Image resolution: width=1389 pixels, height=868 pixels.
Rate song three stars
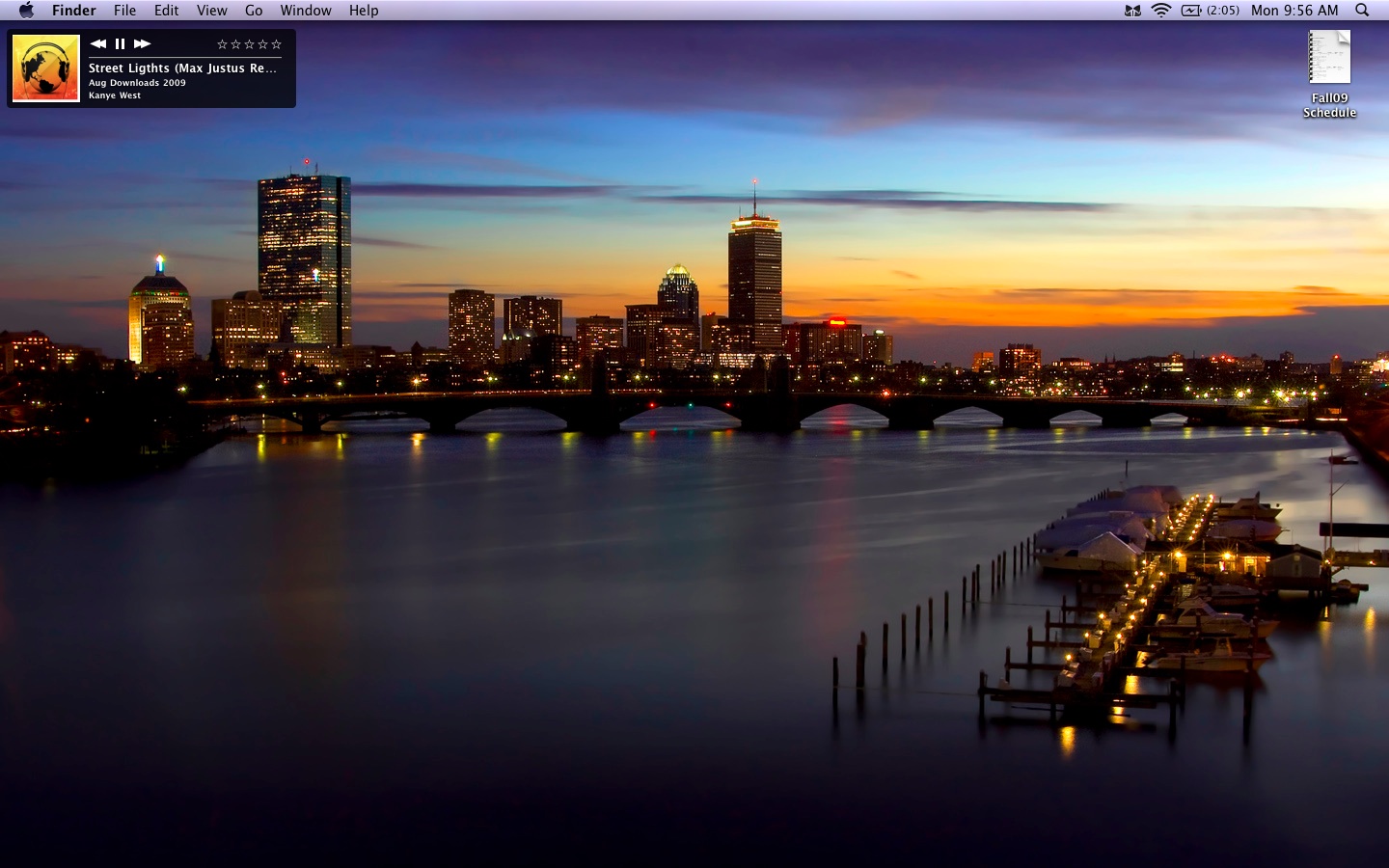tap(249, 44)
